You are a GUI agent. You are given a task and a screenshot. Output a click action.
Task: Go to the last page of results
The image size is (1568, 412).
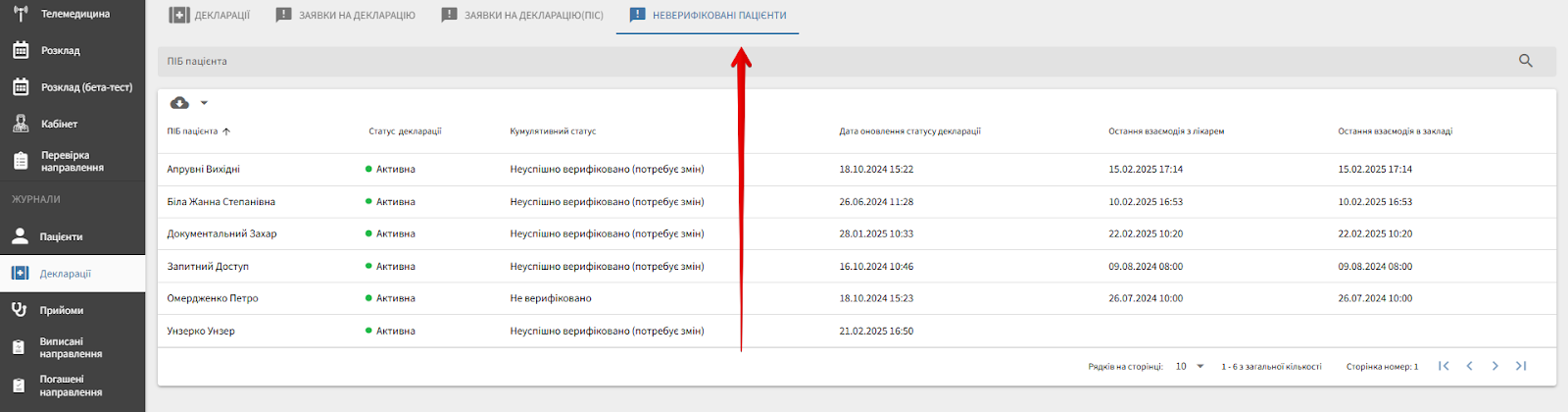point(1520,366)
